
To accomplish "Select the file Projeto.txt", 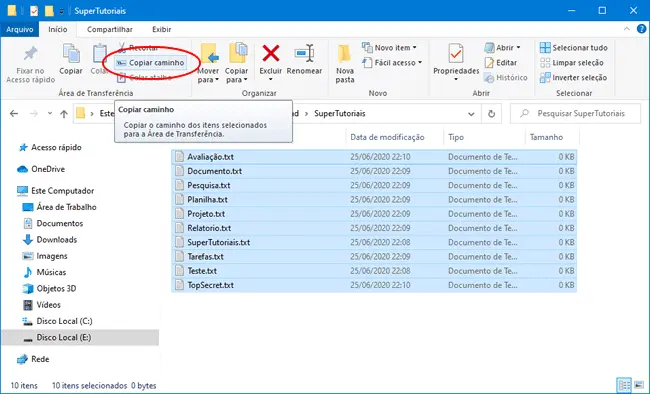I will coord(374,214).
